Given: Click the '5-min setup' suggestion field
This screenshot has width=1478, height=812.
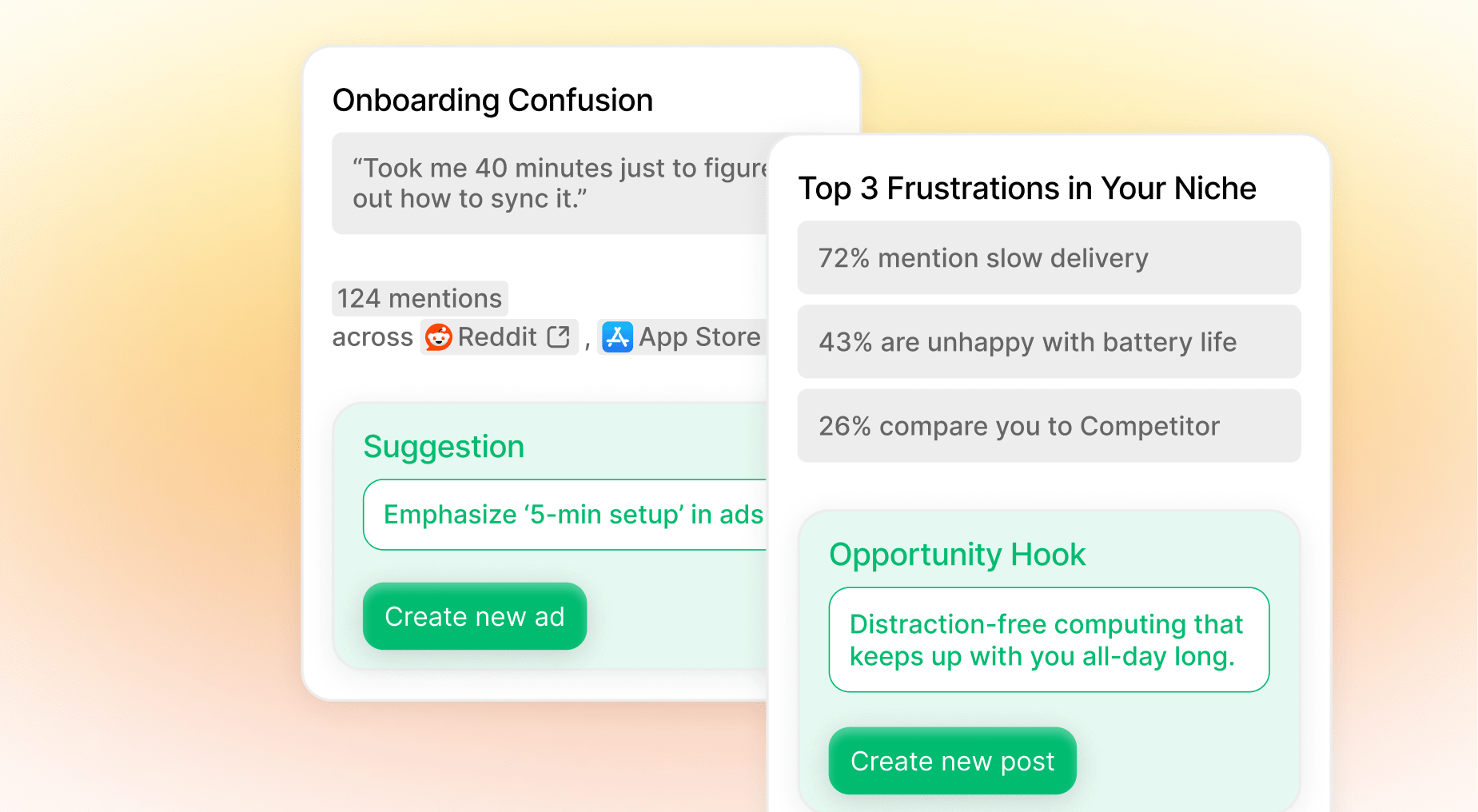Looking at the screenshot, I should (x=565, y=515).
